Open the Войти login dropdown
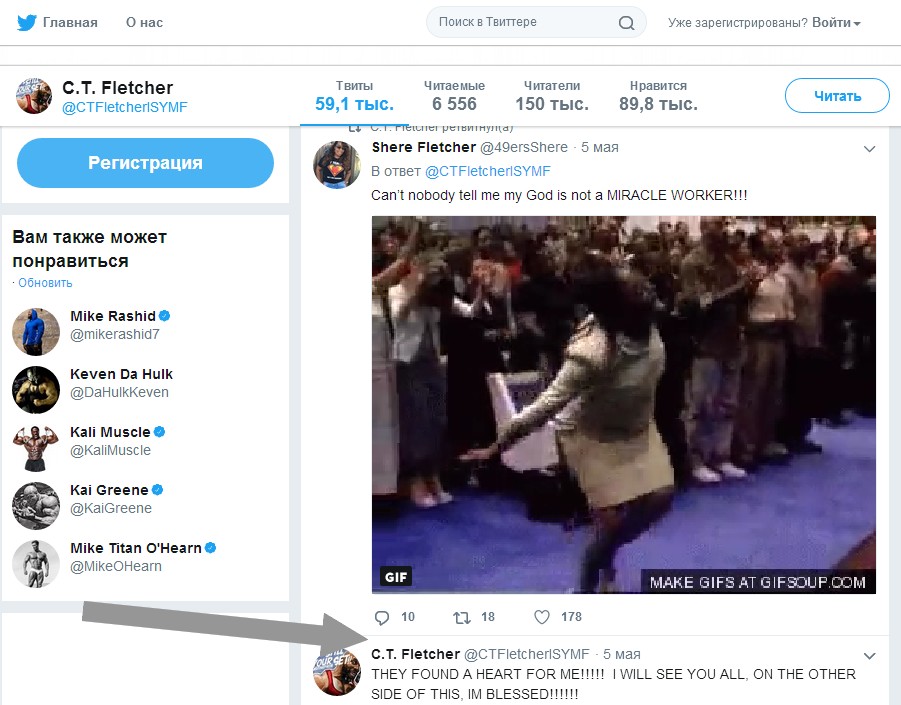The width and height of the screenshot is (901, 705). coord(836,23)
